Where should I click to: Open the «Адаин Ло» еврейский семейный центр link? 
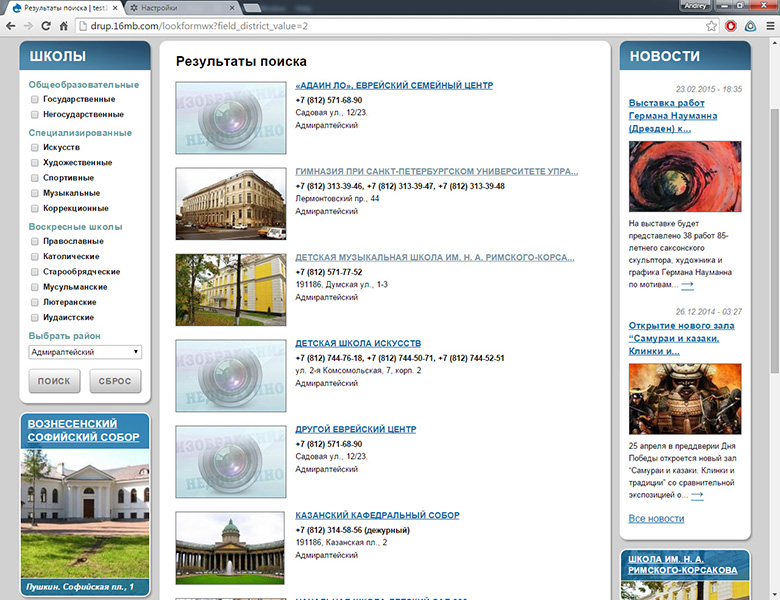coord(394,86)
